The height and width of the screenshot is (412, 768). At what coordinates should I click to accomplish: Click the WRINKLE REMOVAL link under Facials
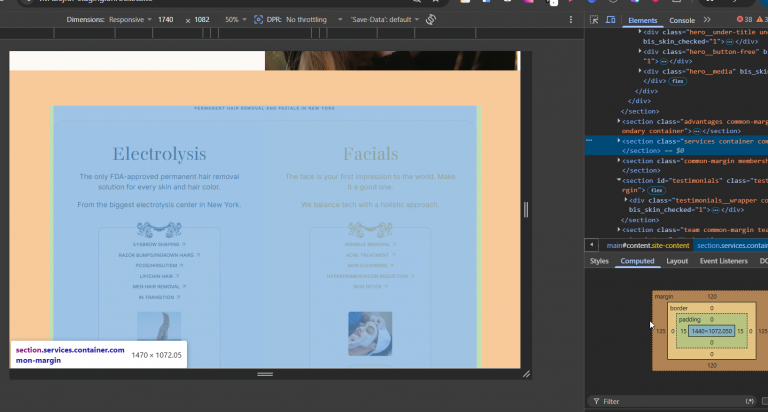(x=370, y=244)
